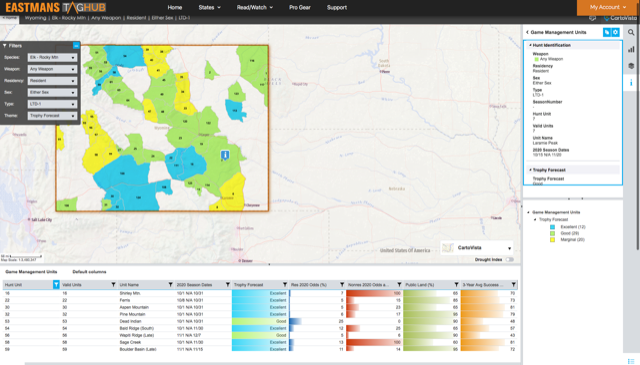Collapse the Hunt Identification section
This screenshot has height=365, width=640.
tap(531, 45)
